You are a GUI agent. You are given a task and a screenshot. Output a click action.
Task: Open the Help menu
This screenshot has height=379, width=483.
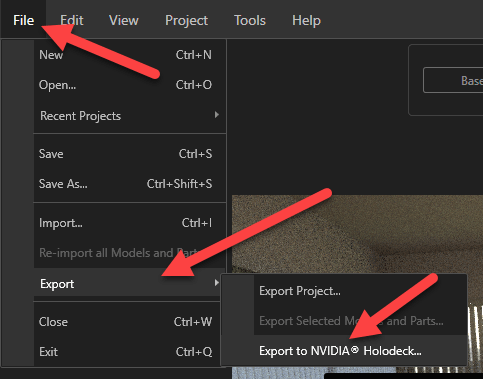point(306,20)
